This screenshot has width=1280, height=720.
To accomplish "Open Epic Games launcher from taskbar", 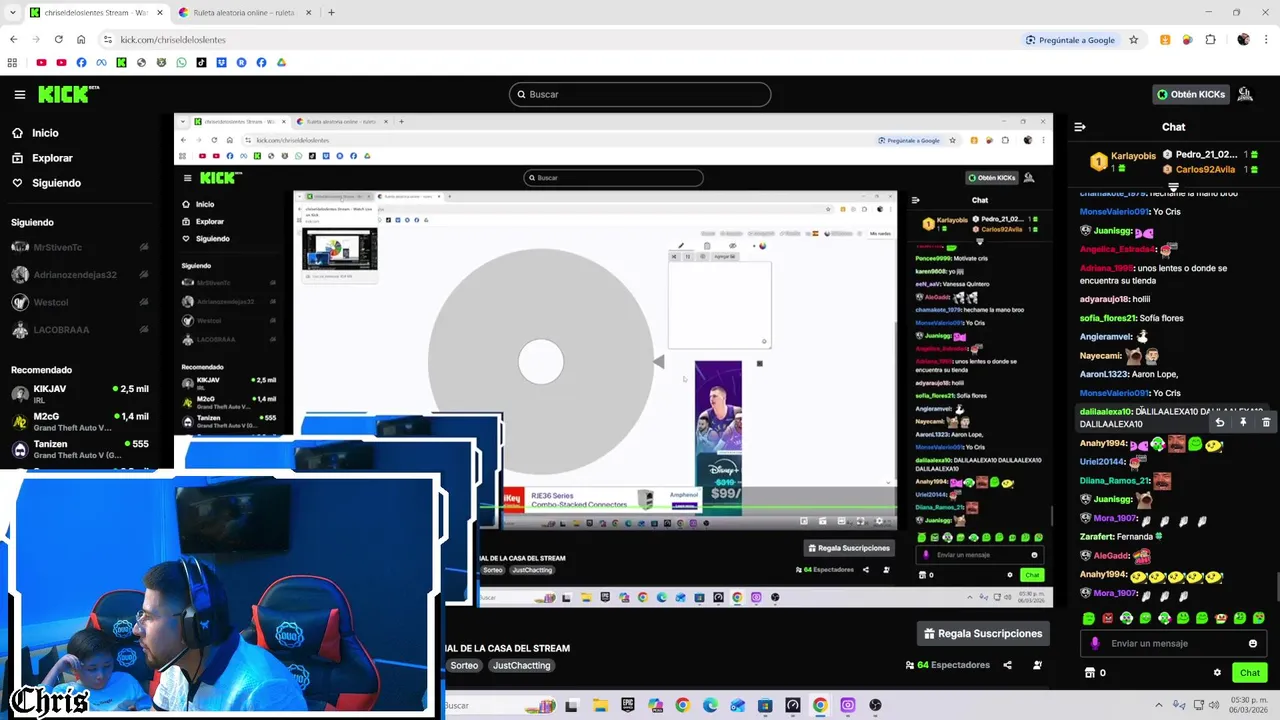I will tap(628, 705).
